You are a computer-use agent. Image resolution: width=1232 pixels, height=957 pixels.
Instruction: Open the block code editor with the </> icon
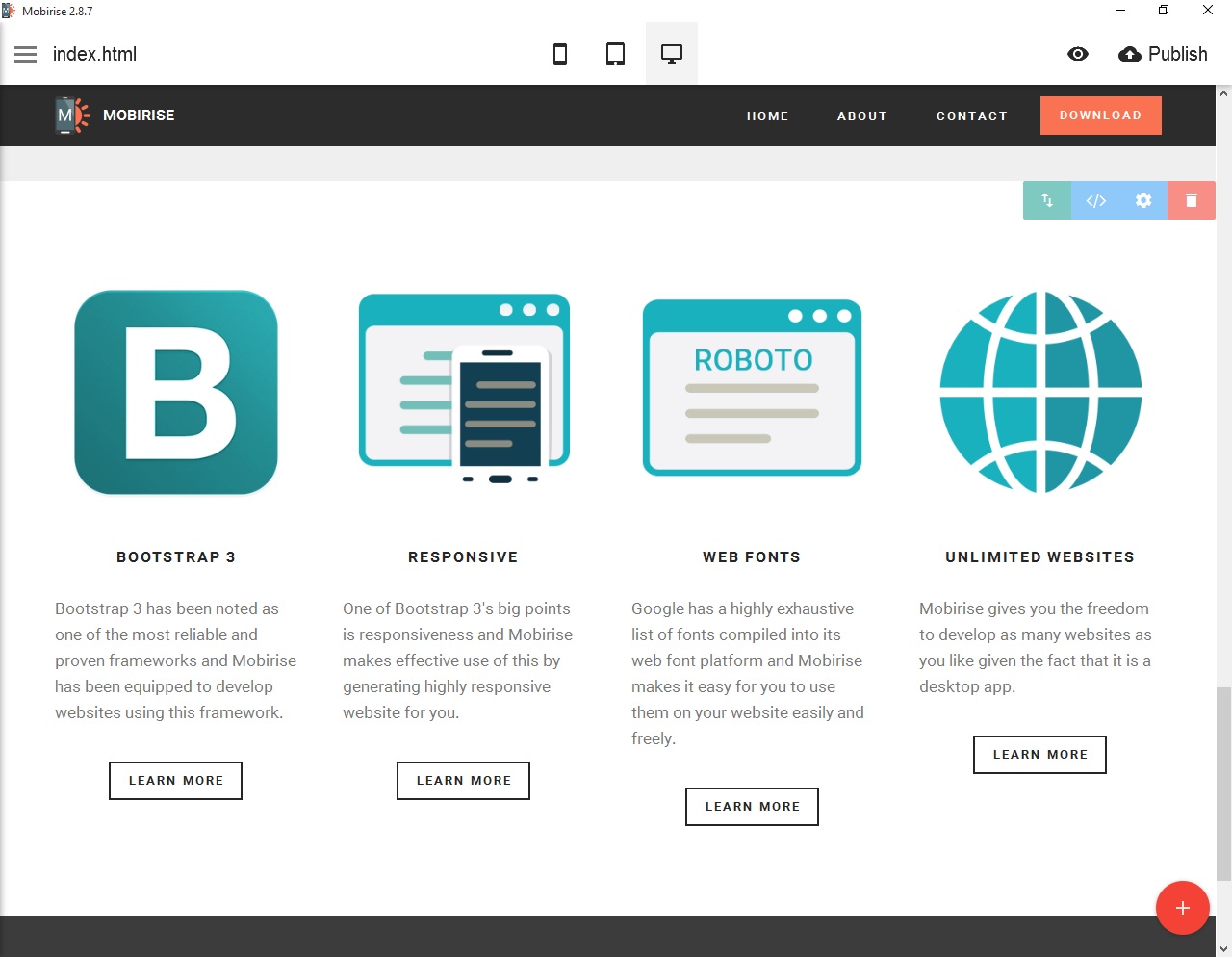tap(1095, 200)
